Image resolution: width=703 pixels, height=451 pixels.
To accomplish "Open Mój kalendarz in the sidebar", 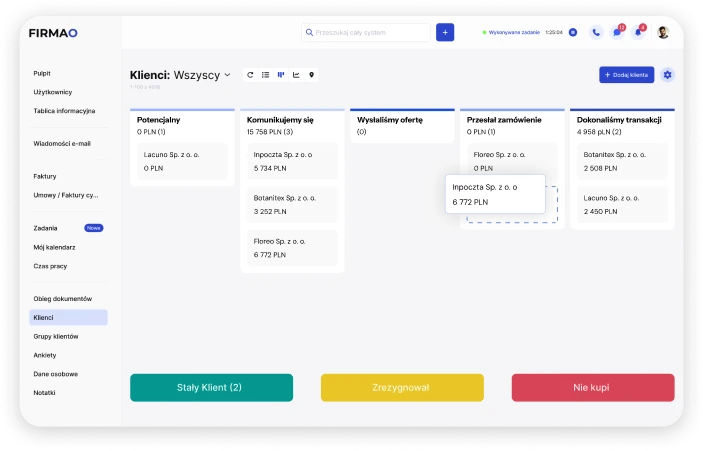I will click(54, 247).
